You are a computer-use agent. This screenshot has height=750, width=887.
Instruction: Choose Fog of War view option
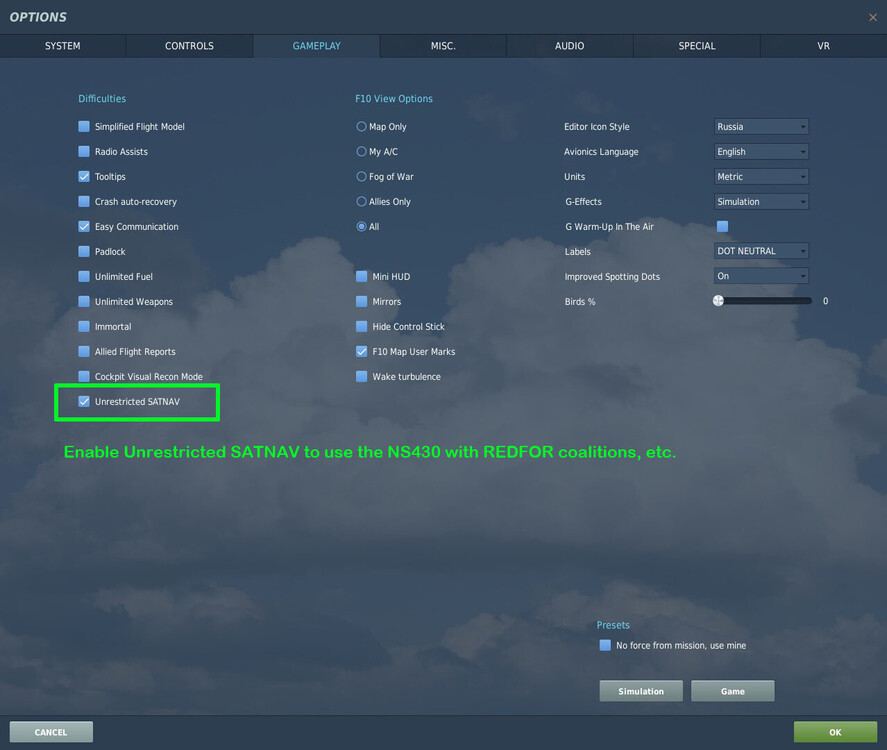pos(361,176)
